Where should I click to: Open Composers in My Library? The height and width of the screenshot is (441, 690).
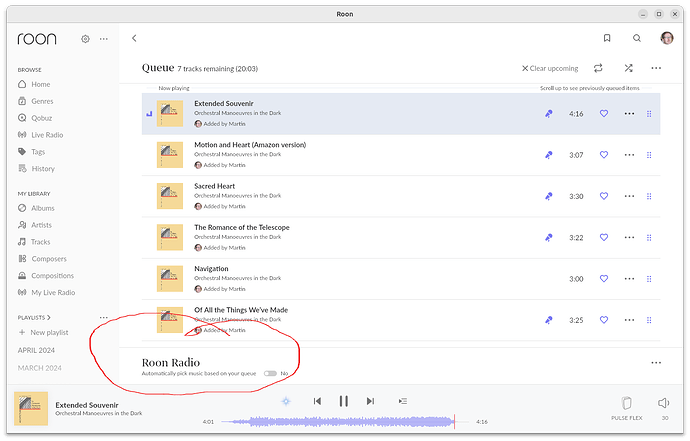[42, 259]
